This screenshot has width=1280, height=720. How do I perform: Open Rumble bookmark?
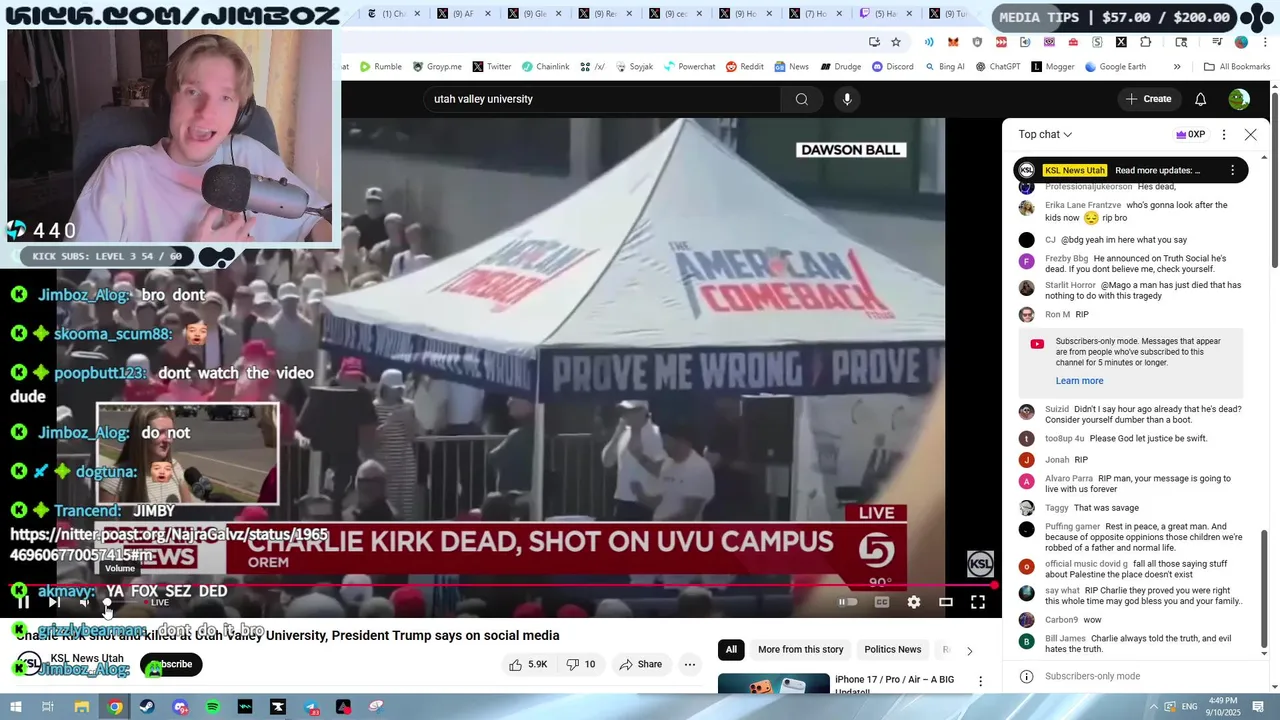pos(381,67)
